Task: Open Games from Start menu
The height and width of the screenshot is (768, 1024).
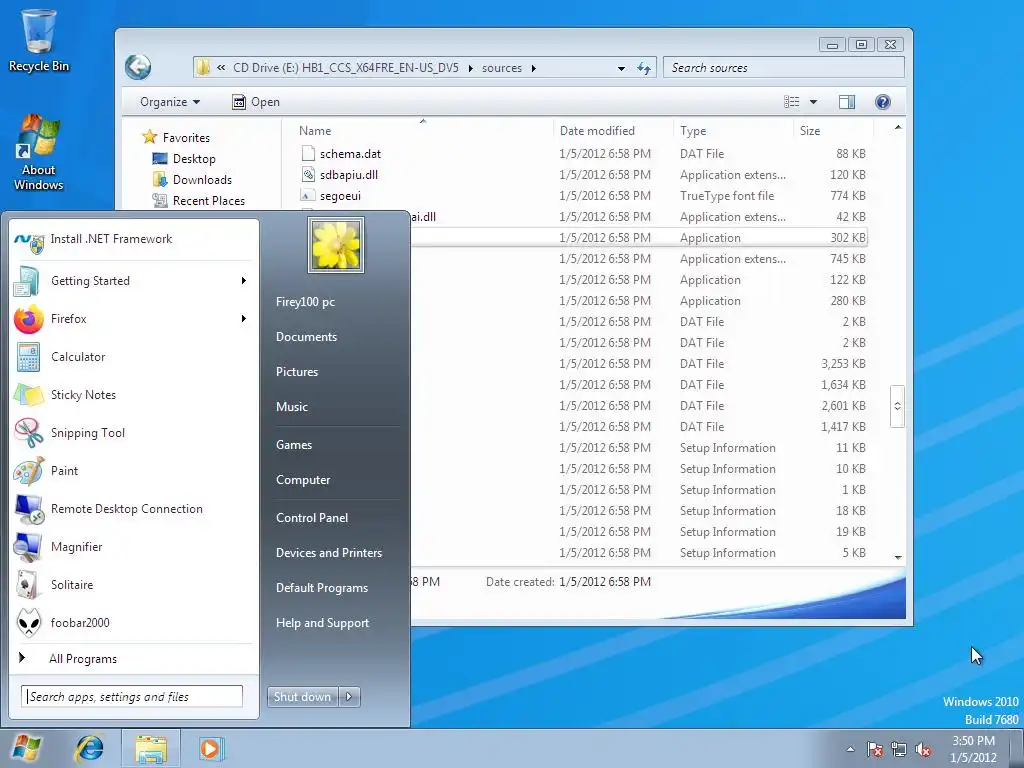Action: 294,445
